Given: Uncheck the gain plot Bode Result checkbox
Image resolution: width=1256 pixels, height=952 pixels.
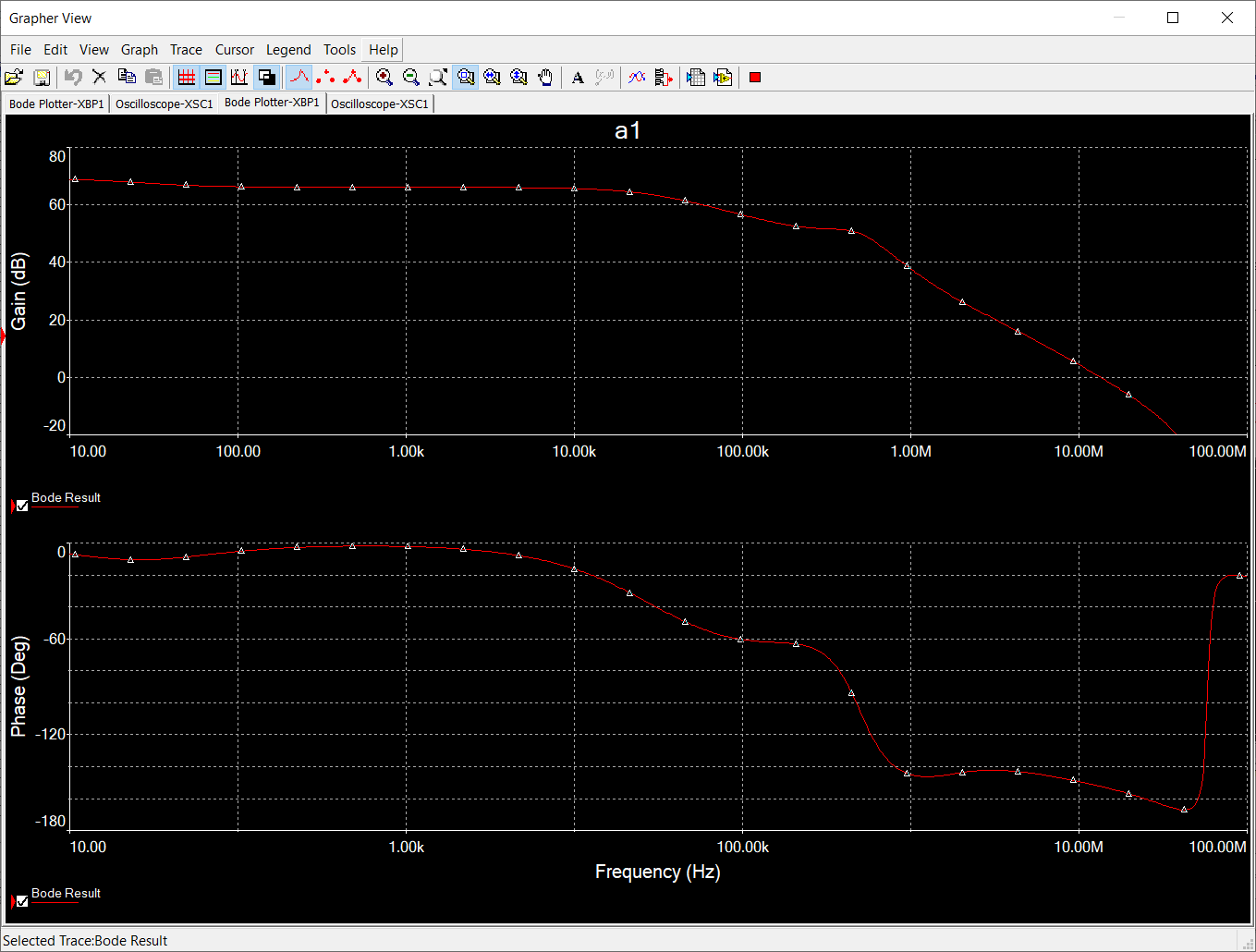Looking at the screenshot, I should 22,506.
